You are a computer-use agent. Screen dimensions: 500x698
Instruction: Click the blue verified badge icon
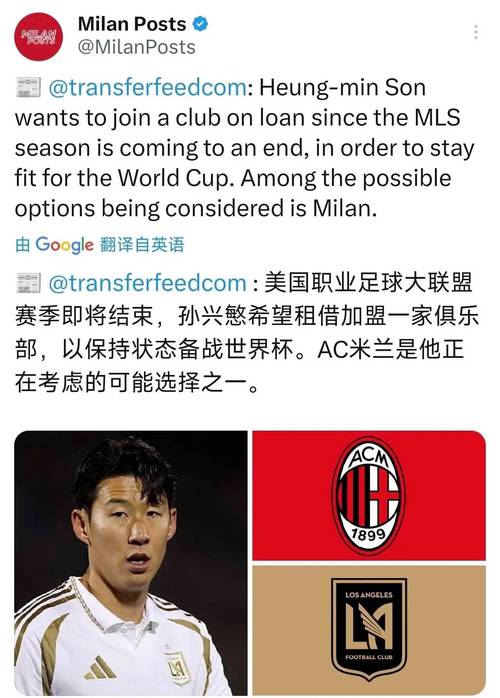pyautogui.click(x=200, y=24)
